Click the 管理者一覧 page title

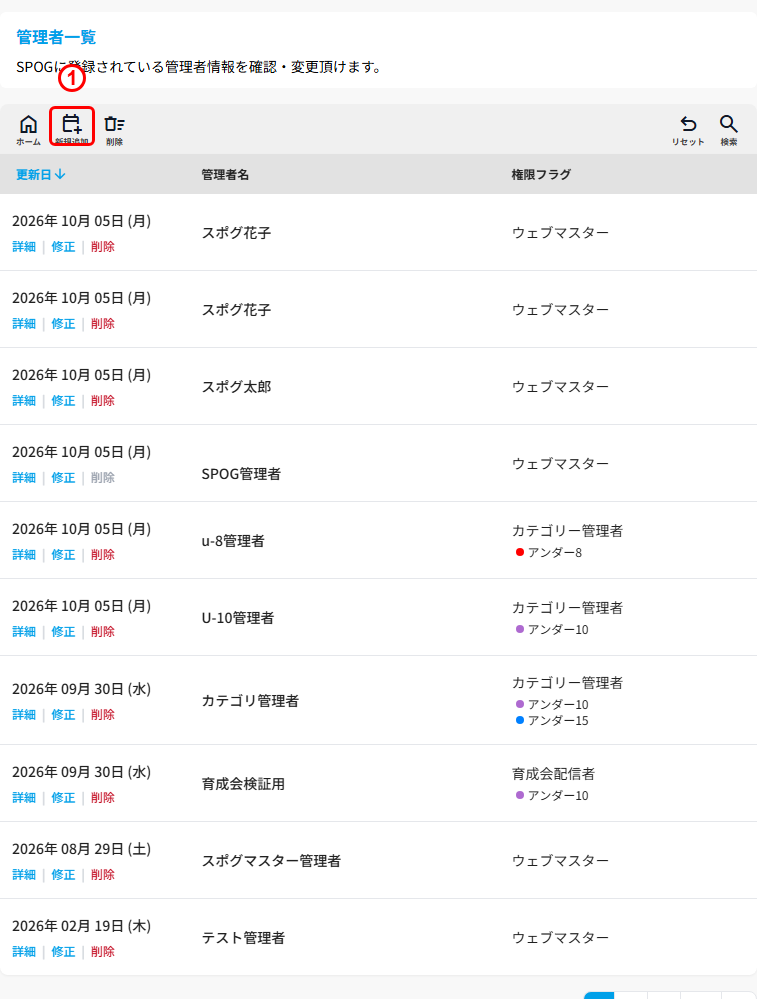56,37
